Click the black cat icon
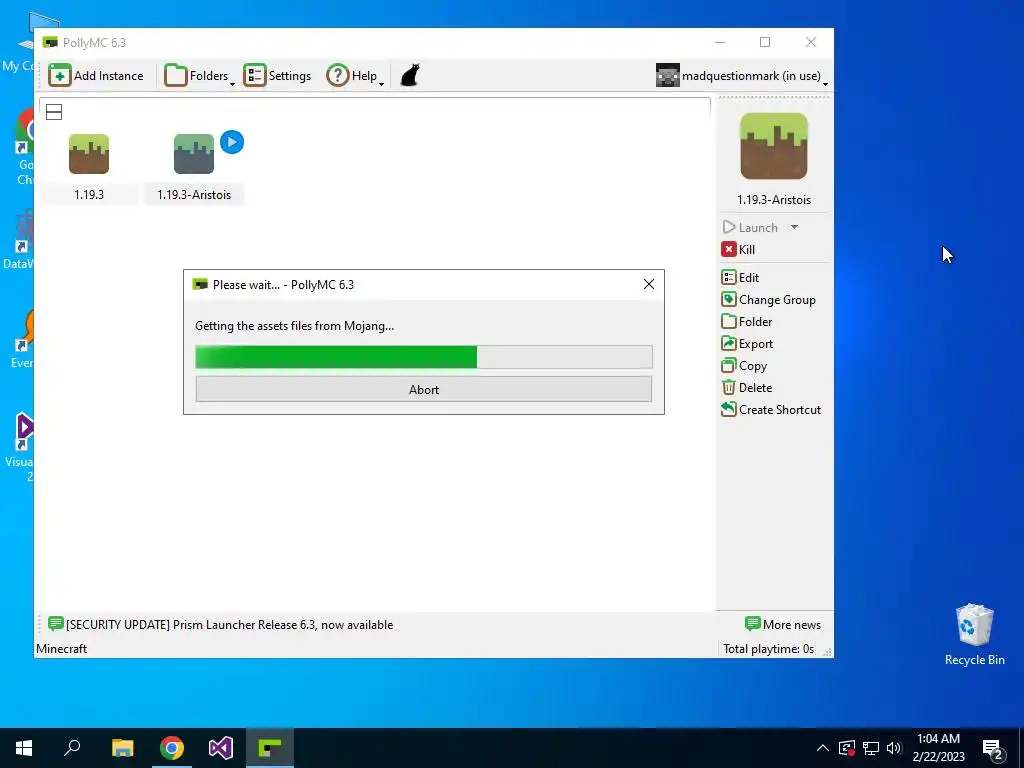 409,75
